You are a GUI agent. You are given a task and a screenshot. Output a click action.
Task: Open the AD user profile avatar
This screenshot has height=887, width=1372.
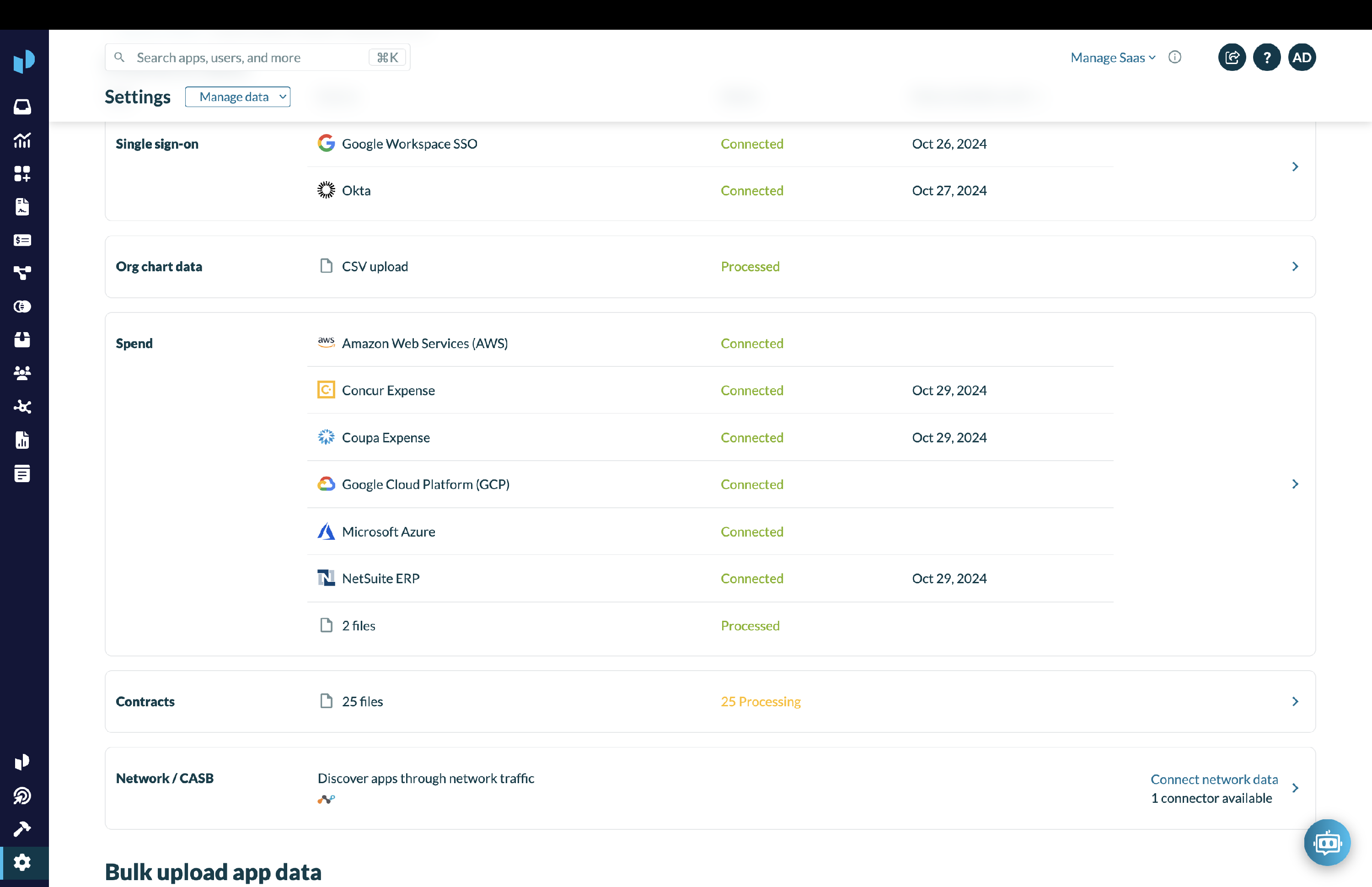(1302, 58)
